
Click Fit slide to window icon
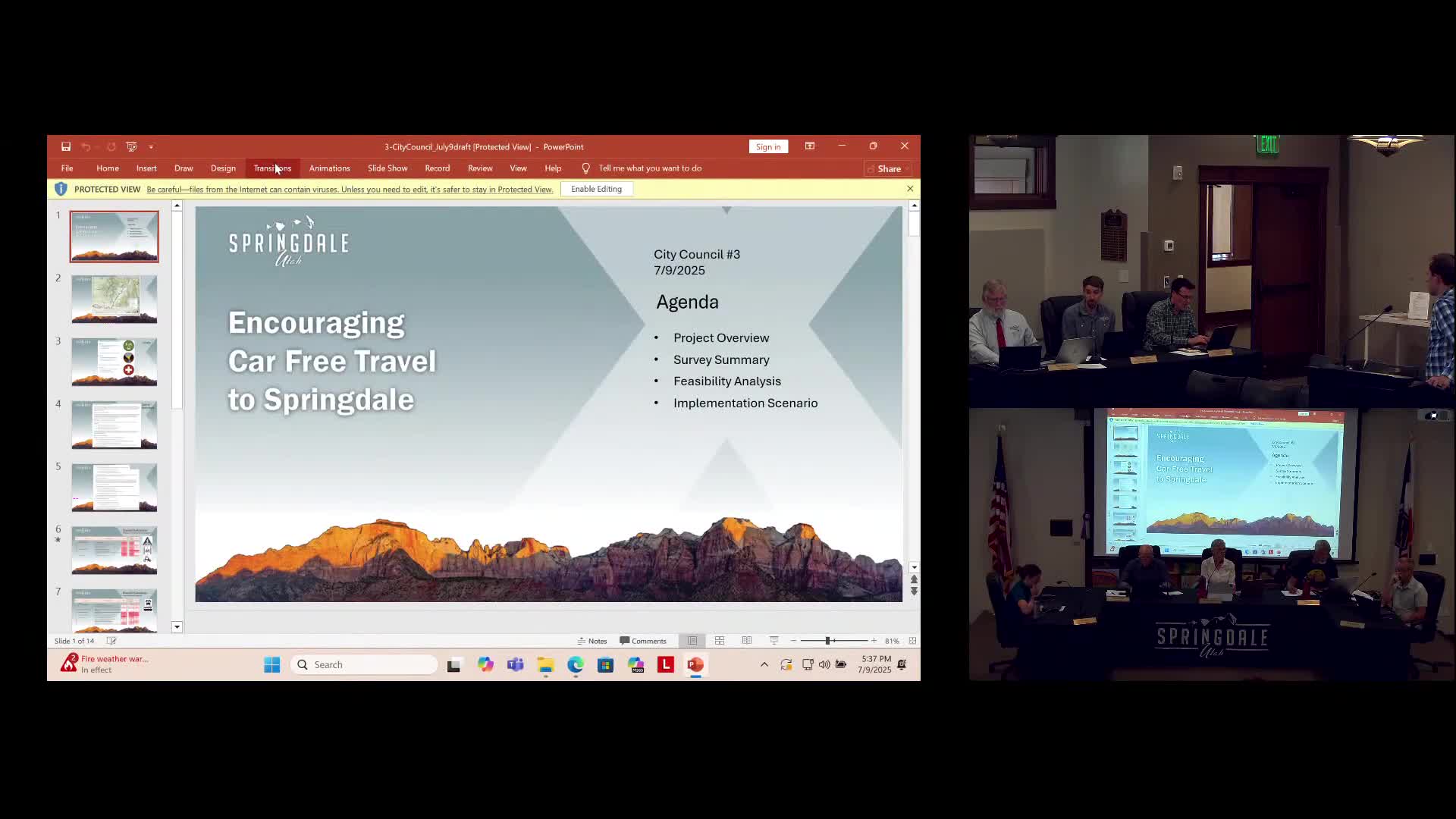912,641
